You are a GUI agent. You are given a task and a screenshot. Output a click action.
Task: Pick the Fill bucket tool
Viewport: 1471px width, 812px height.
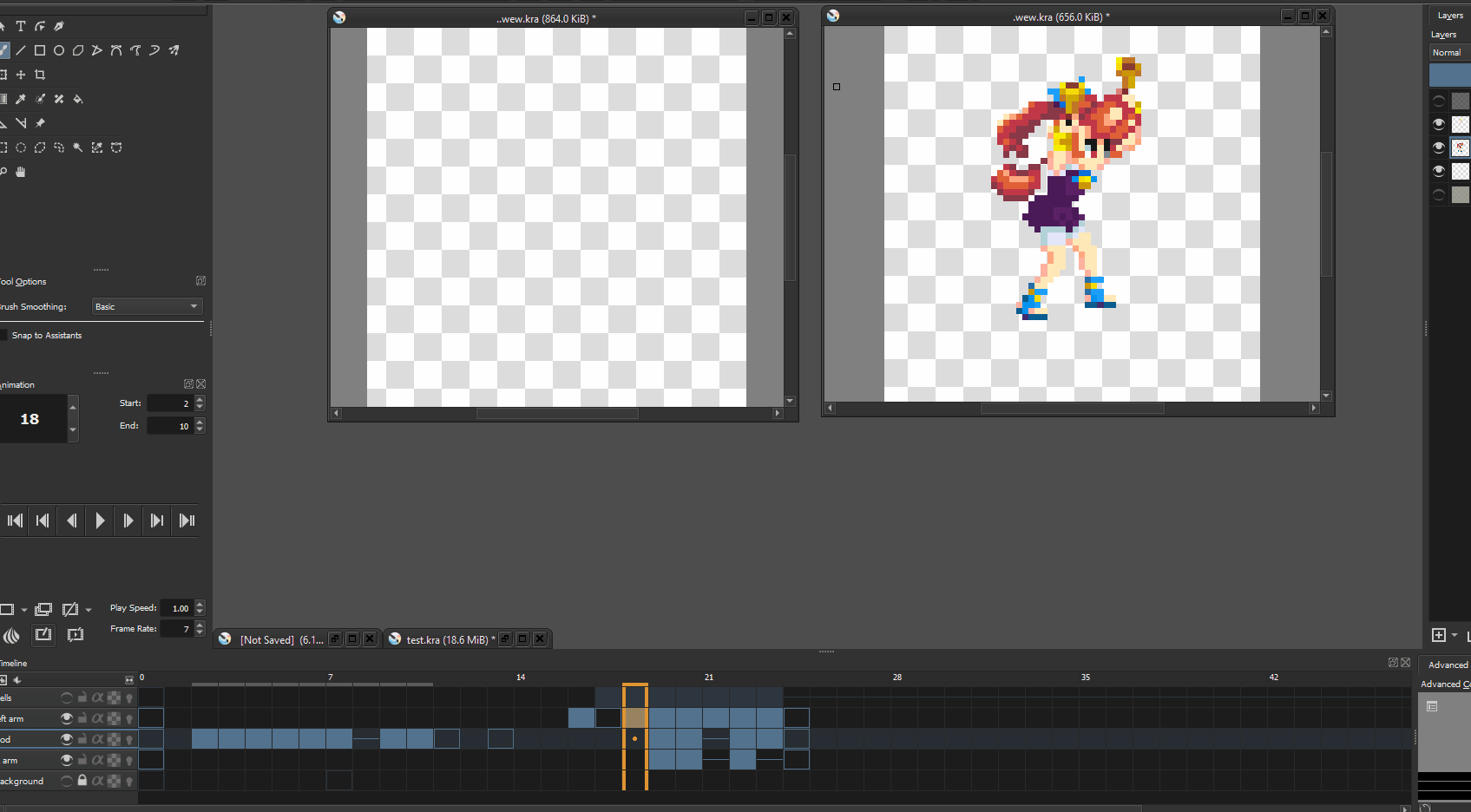(x=78, y=99)
